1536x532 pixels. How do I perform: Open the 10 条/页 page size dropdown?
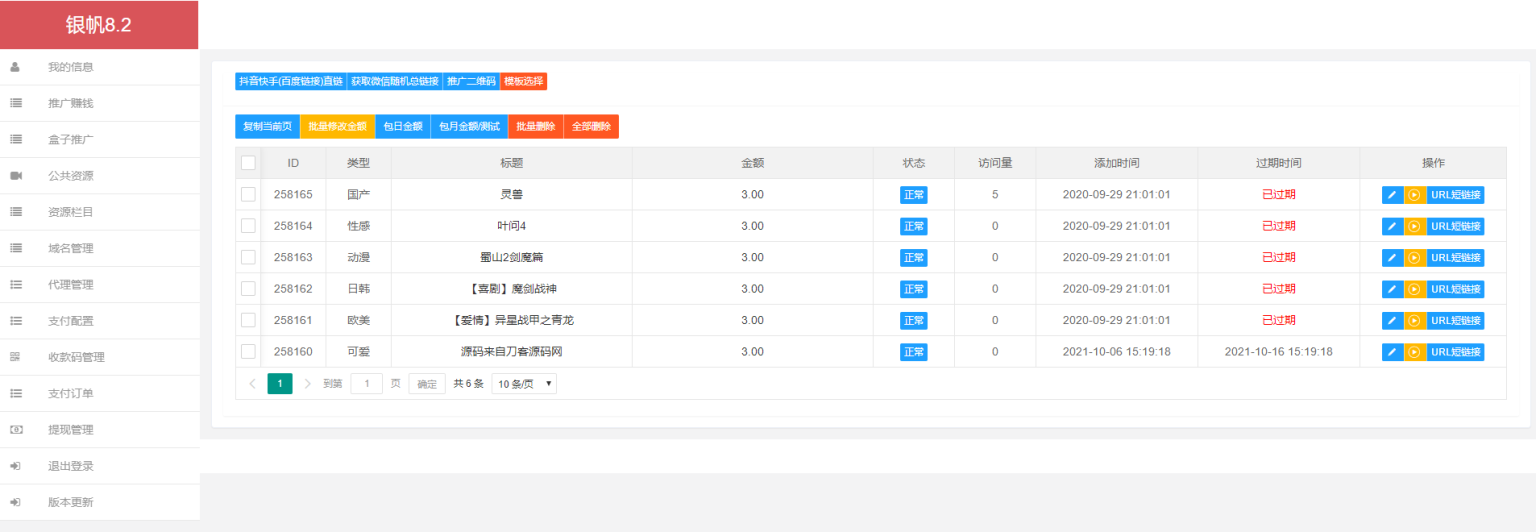(x=524, y=384)
